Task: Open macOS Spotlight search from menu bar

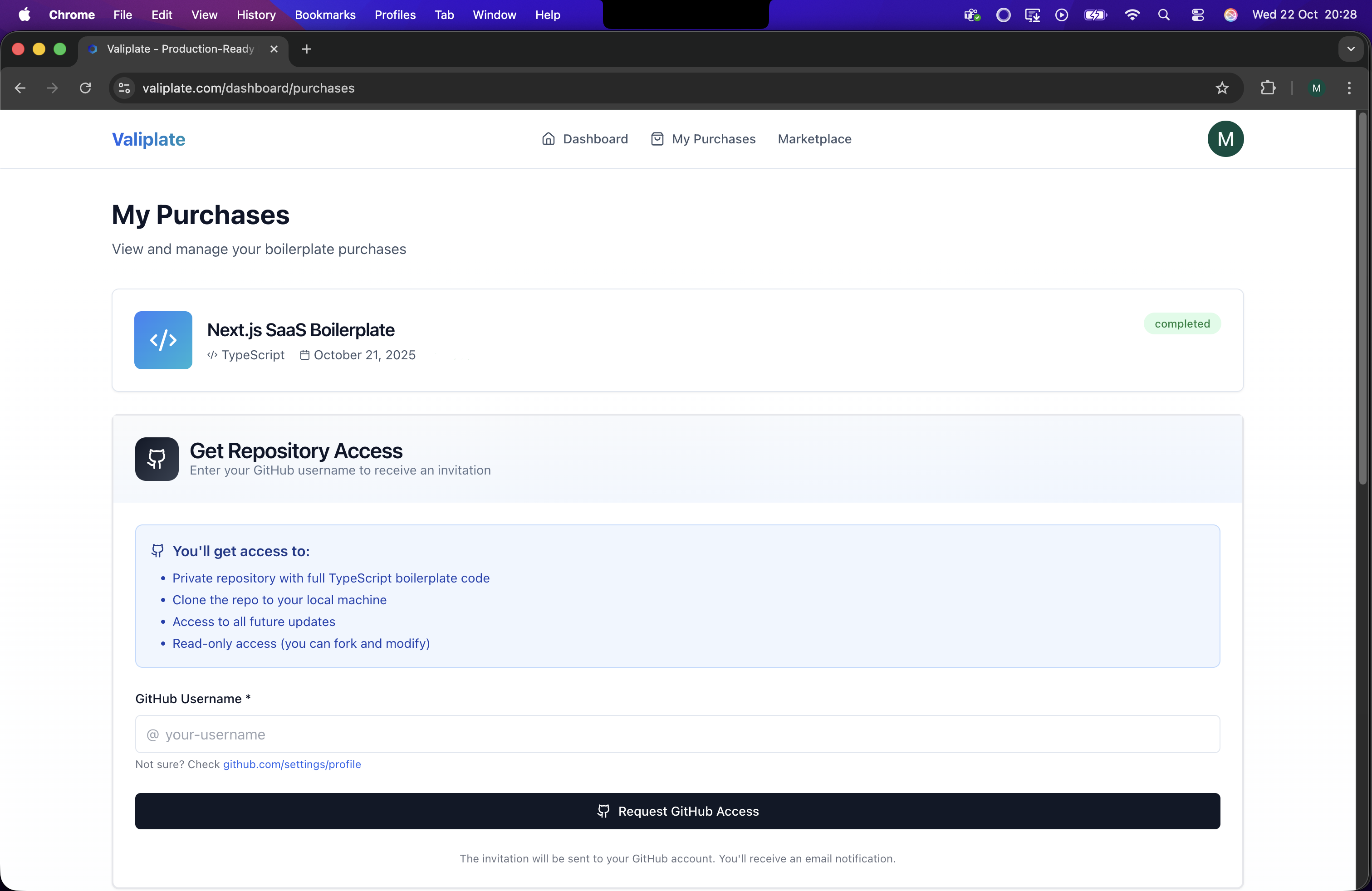Action: coord(1164,15)
